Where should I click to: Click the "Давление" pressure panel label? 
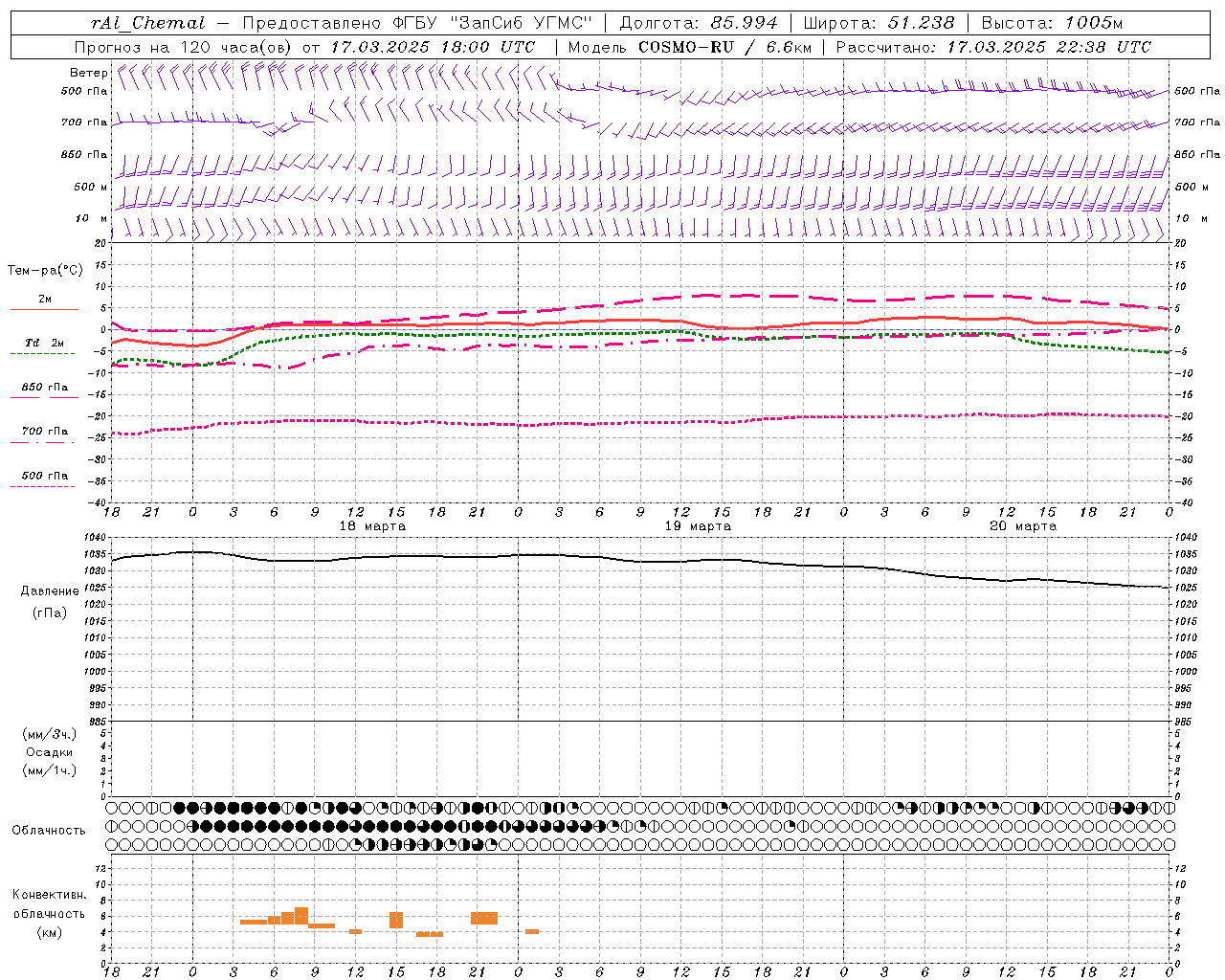[x=50, y=591]
